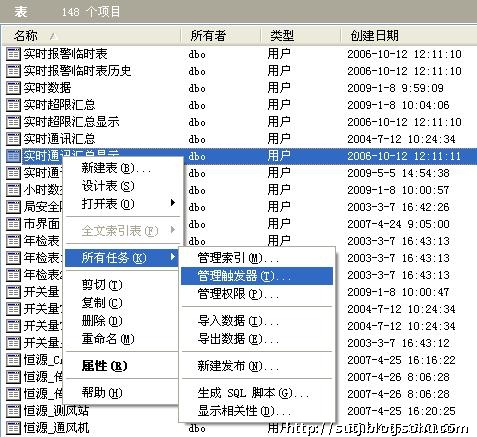Click table icon on 2009-5-5 14:54:38 row
Screen dimensions: 477x437
pyautogui.click(x=13, y=173)
